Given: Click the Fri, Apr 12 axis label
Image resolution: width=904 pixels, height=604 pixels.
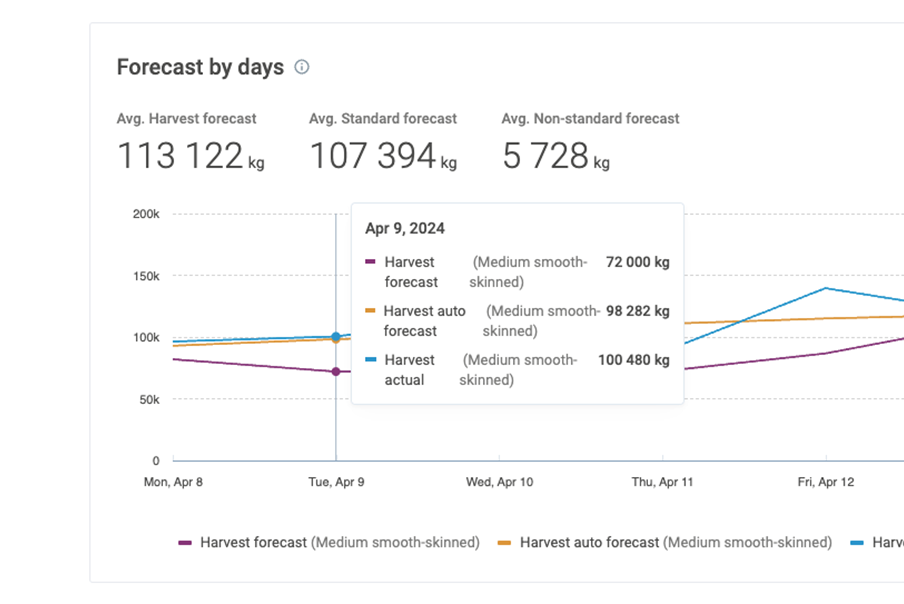Looking at the screenshot, I should (826, 482).
